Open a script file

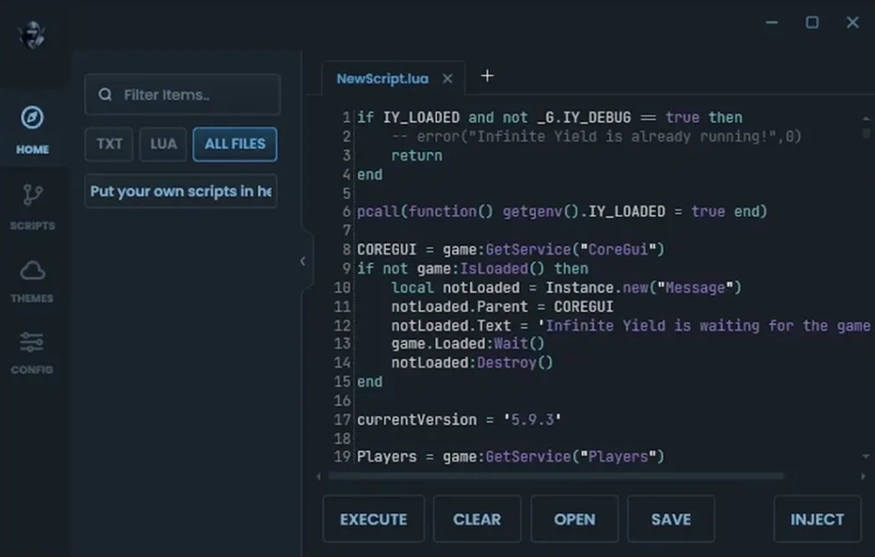575,519
